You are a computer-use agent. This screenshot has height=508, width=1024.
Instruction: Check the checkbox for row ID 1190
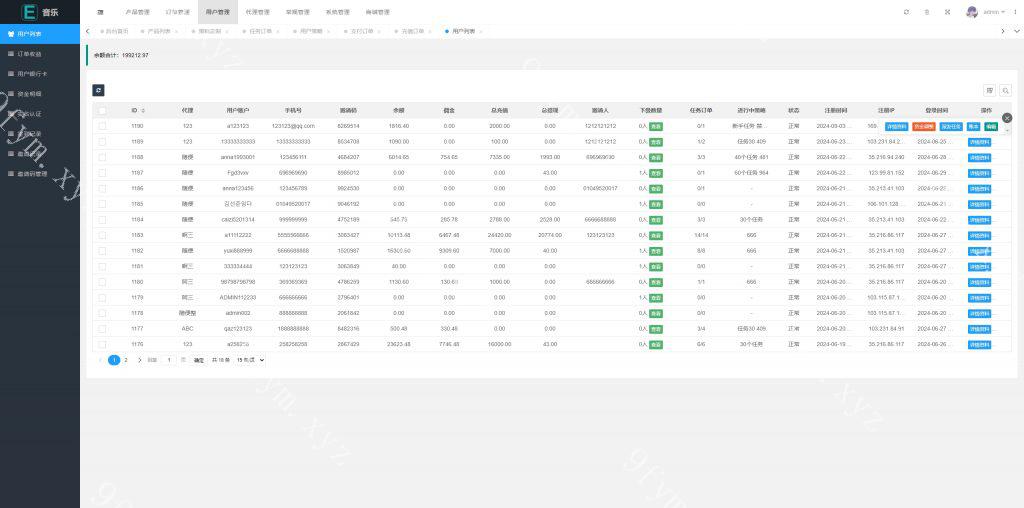[102, 126]
